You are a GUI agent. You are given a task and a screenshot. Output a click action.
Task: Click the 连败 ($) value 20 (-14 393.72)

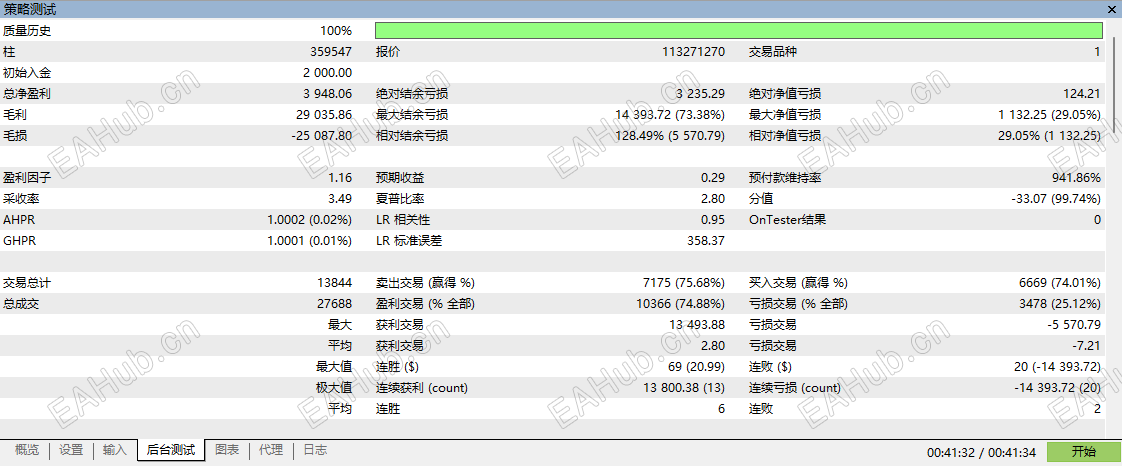1056,367
